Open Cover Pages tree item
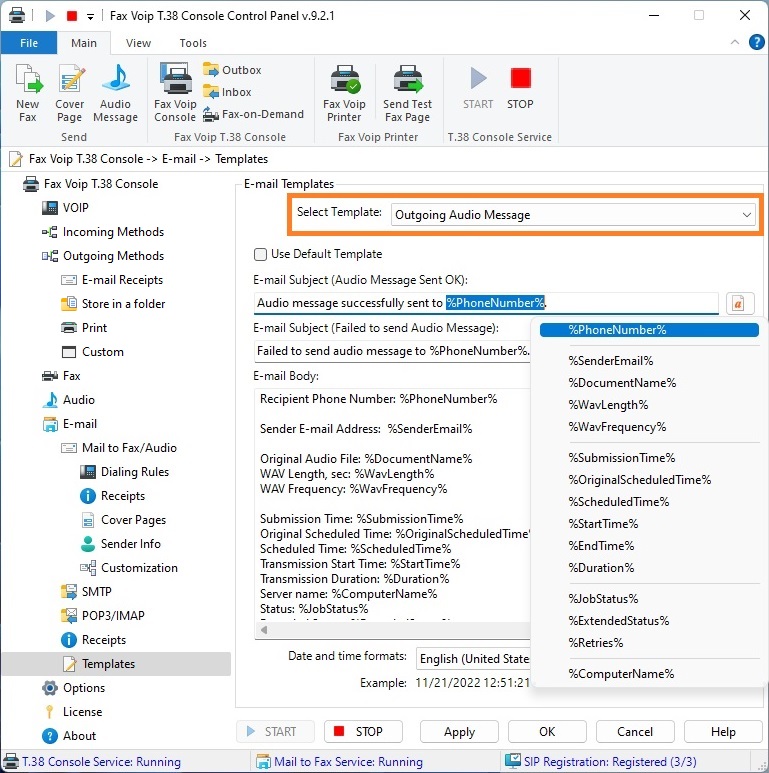The height and width of the screenshot is (773, 769). pyautogui.click(x=123, y=520)
